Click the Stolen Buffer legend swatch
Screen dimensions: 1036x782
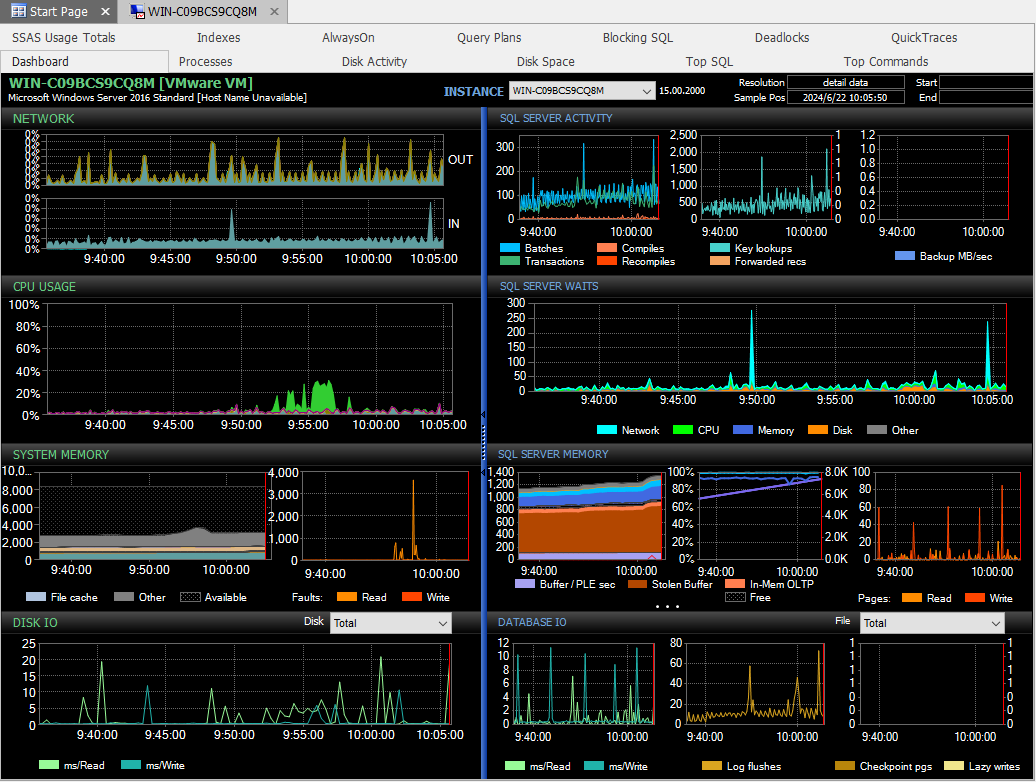pyautogui.click(x=637, y=584)
